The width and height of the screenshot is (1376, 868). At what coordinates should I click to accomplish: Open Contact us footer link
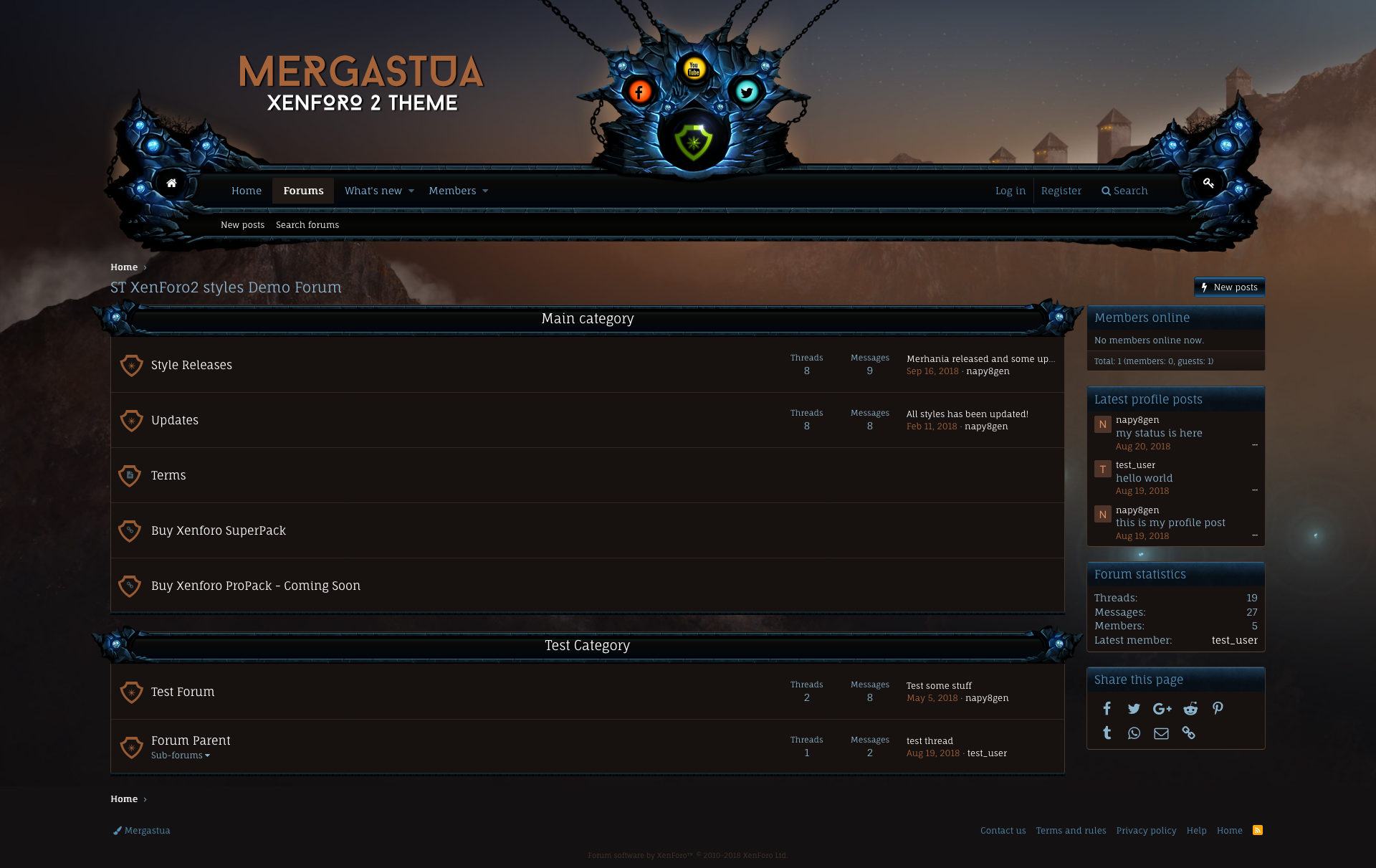tap(1003, 831)
